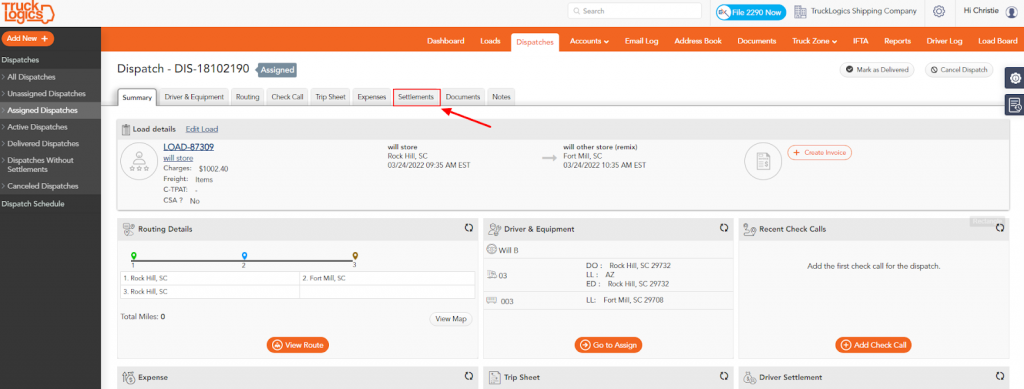Switch to the Driver & Equipment tab

coord(194,97)
